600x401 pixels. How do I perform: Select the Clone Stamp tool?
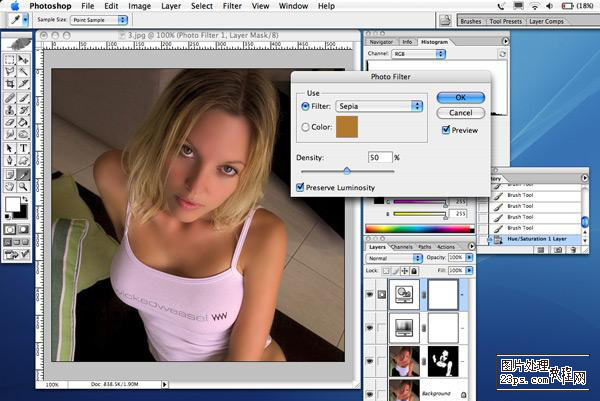[x=10, y=110]
